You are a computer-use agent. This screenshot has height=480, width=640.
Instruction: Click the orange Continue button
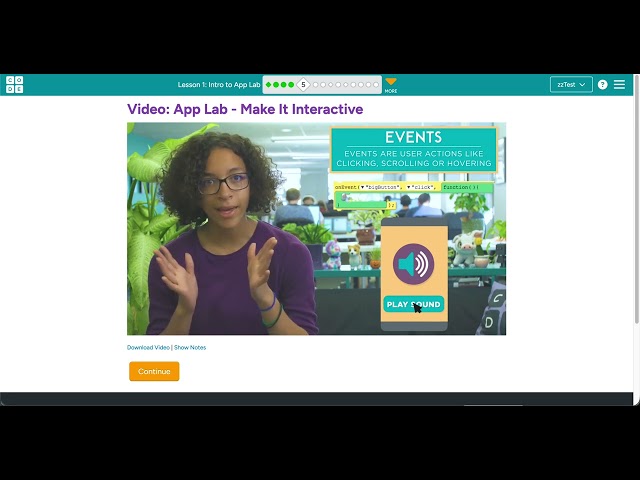154,371
